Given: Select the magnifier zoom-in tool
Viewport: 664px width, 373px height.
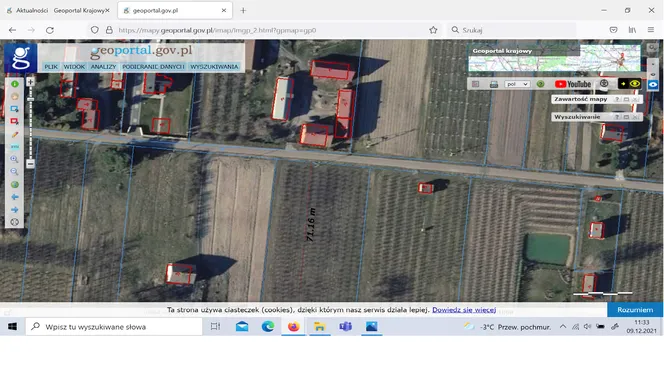Looking at the screenshot, I should (14, 159).
